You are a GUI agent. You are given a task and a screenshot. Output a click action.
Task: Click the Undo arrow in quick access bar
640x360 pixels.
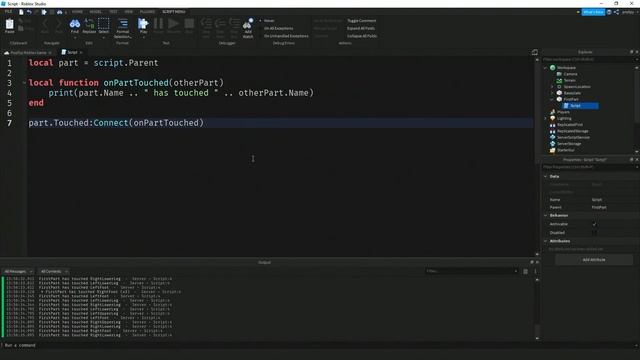29,12
